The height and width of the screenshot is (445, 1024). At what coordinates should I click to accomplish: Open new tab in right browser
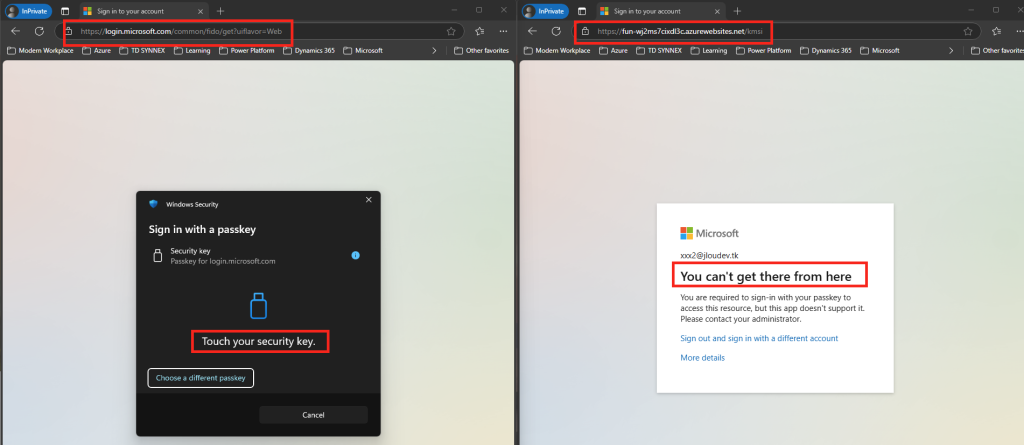click(x=737, y=11)
